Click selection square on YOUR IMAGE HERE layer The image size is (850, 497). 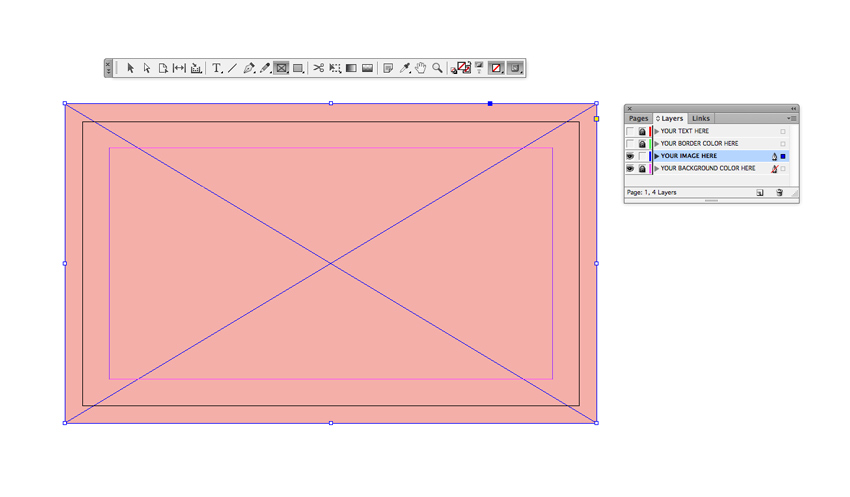(783, 156)
